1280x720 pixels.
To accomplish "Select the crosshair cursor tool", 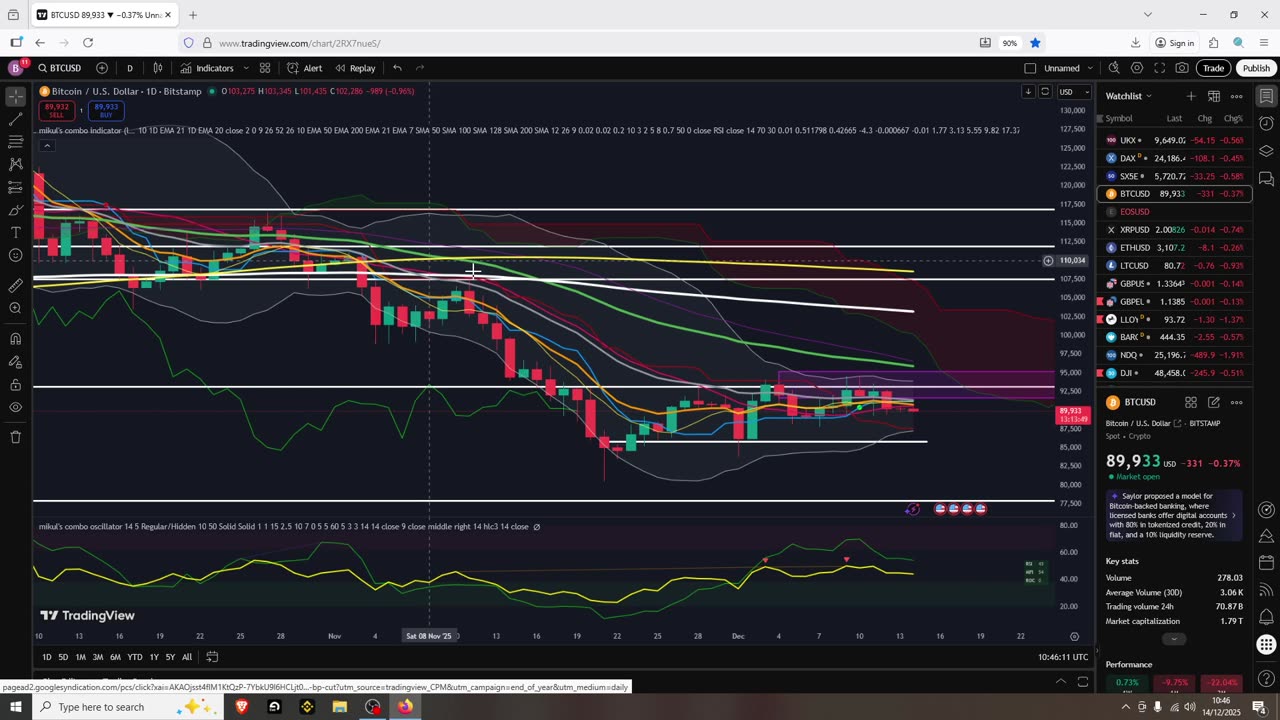I will 15,97.
